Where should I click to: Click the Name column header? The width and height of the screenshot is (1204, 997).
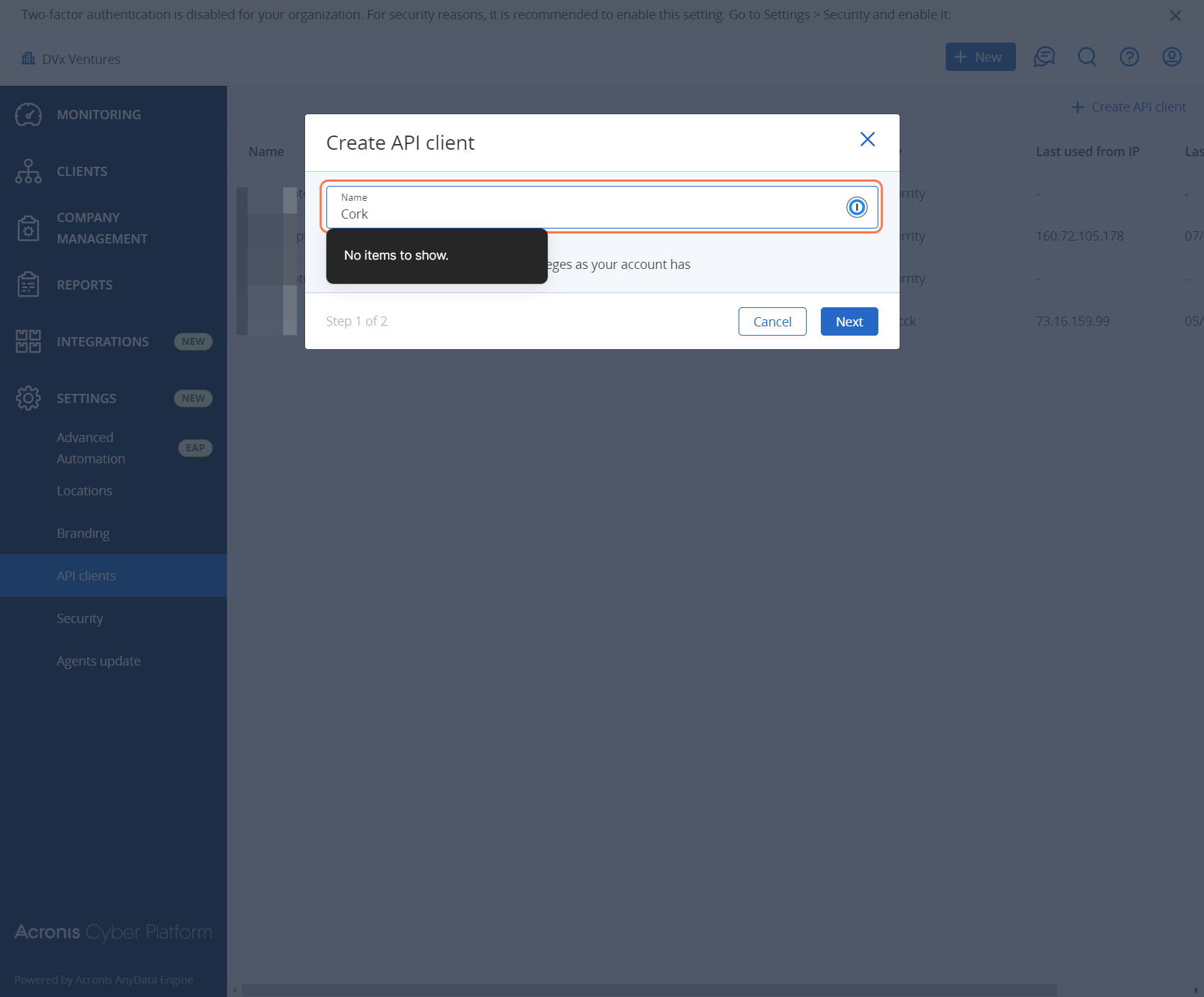pos(266,152)
